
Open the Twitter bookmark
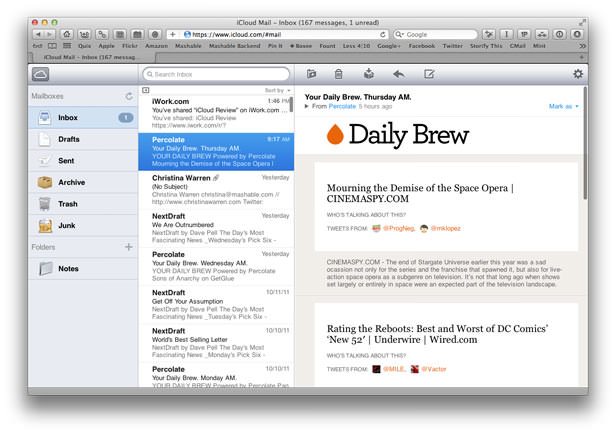[x=453, y=46]
